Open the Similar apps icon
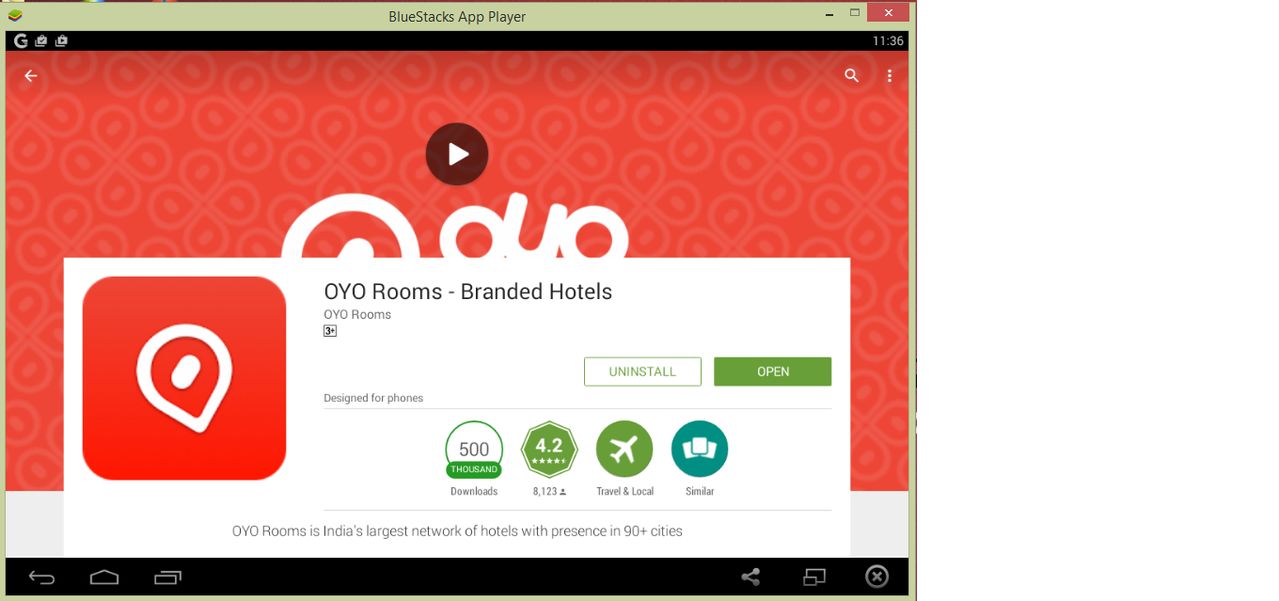This screenshot has width=1279, height=601. 700,449
